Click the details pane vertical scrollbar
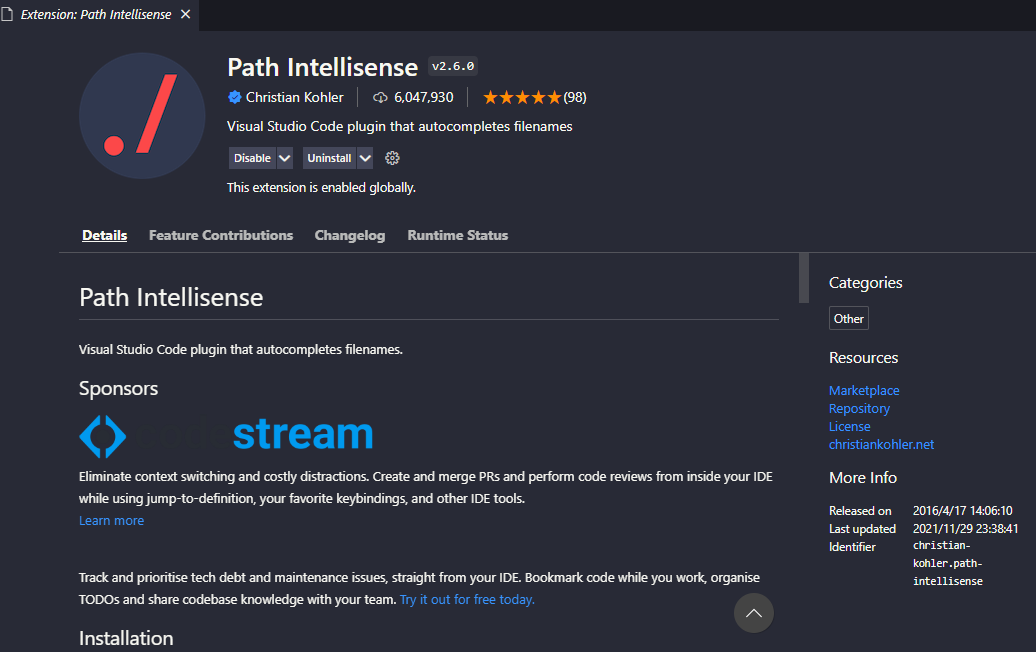Screen dimensions: 1036x652 pos(803,278)
